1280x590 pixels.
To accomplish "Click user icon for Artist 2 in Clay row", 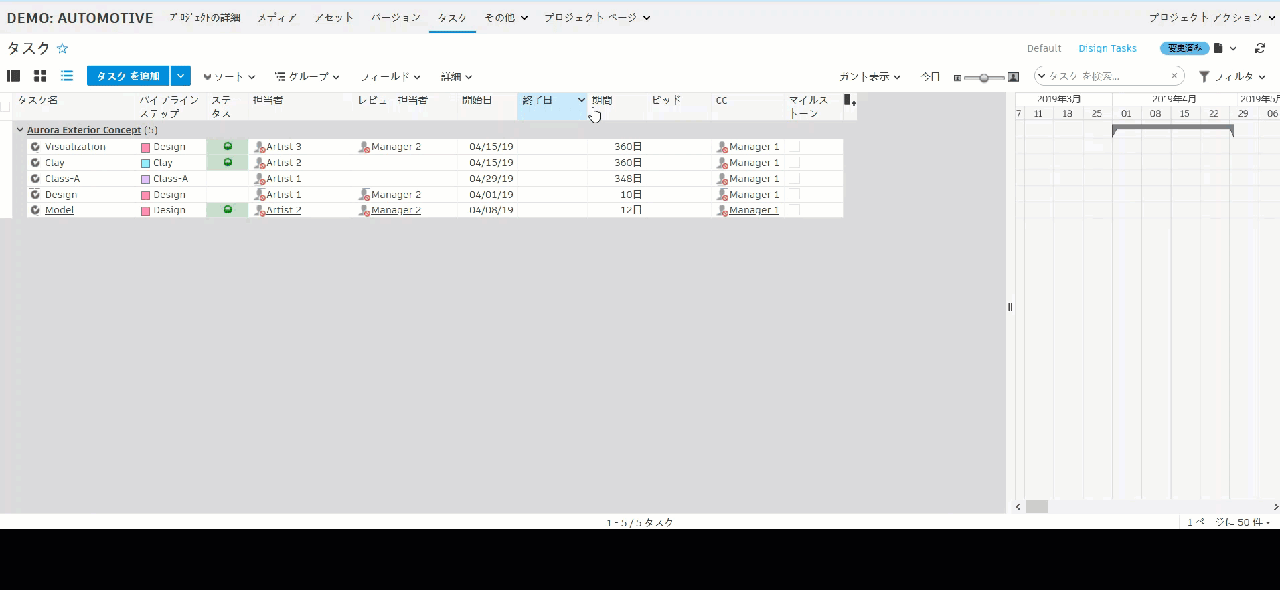I will tap(260, 163).
